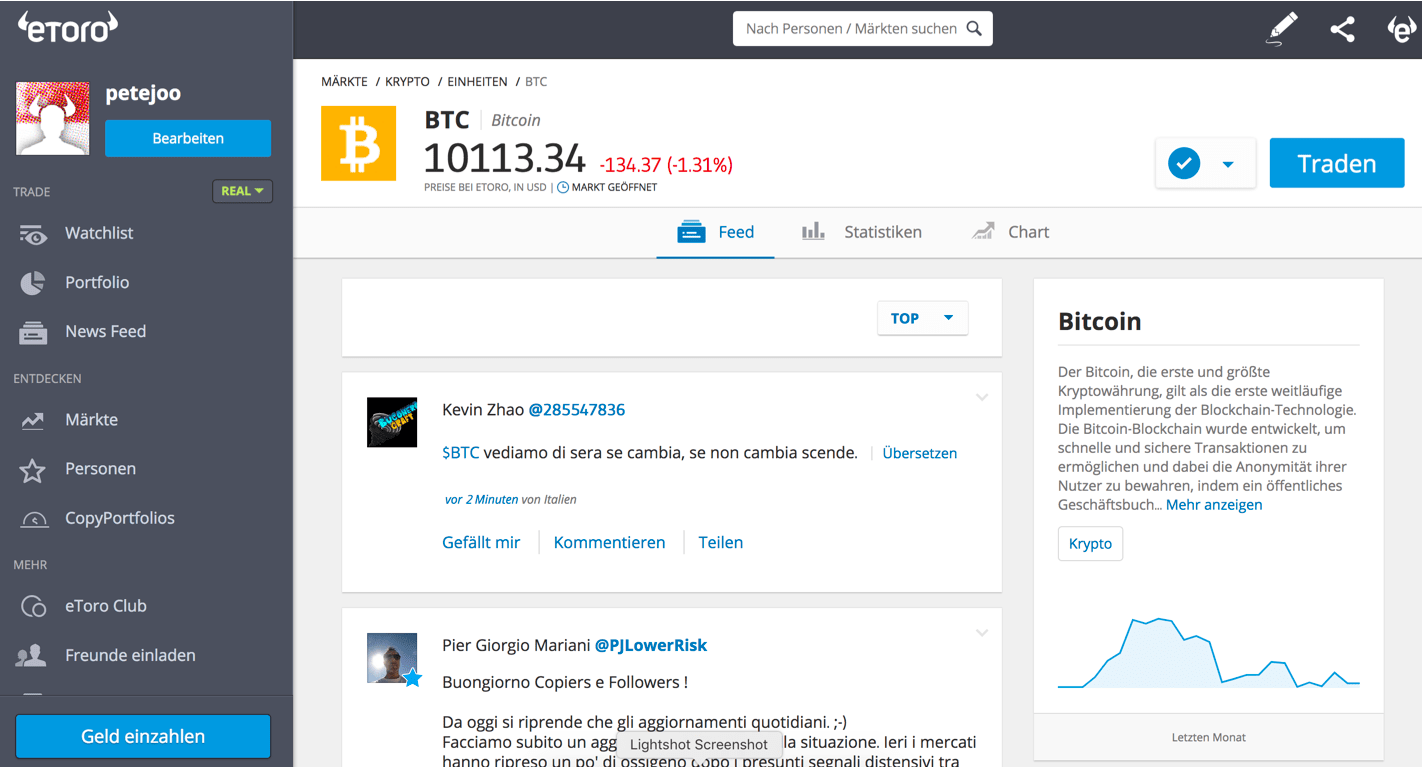Click Gefällt mir on Kevin Zhao's post
This screenshot has height=767, width=1422.
tap(481, 542)
